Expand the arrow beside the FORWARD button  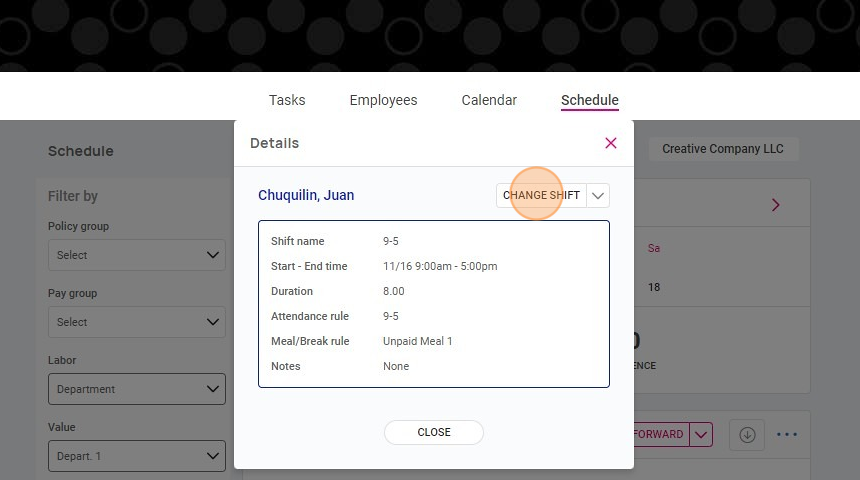tap(701, 434)
